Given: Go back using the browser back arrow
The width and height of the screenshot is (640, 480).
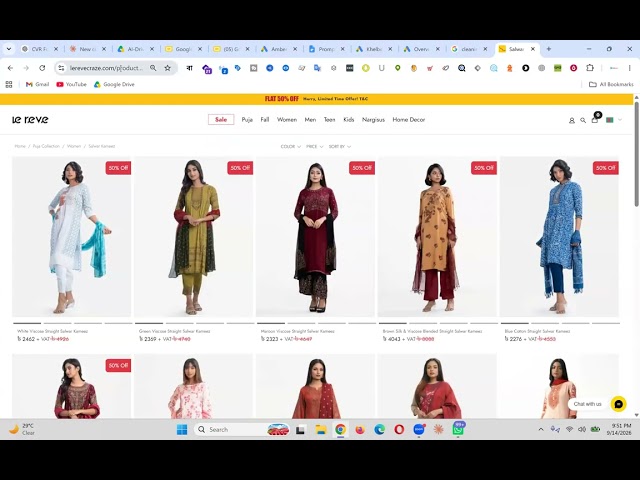Looking at the screenshot, I should 11,68.
